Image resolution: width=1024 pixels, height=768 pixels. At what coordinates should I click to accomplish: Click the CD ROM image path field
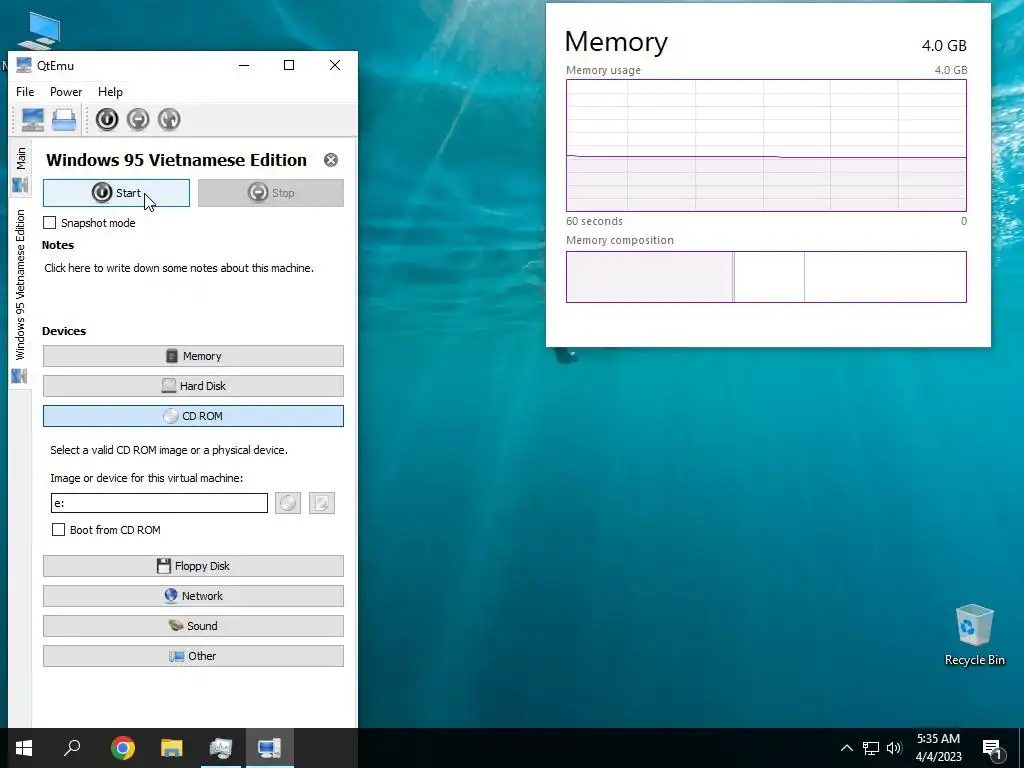(159, 503)
